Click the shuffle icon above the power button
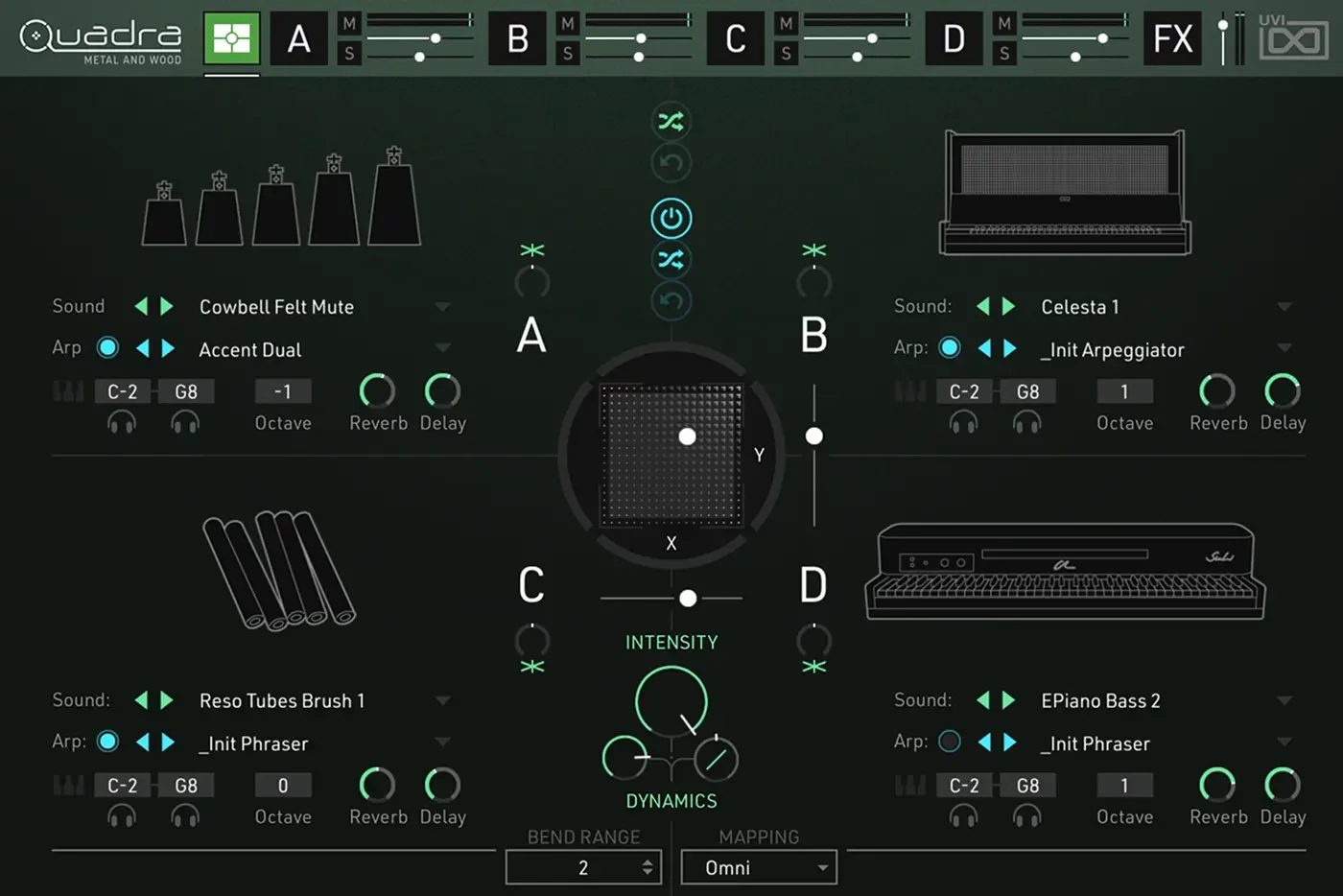Viewport: 1343px width, 896px height. click(x=671, y=122)
